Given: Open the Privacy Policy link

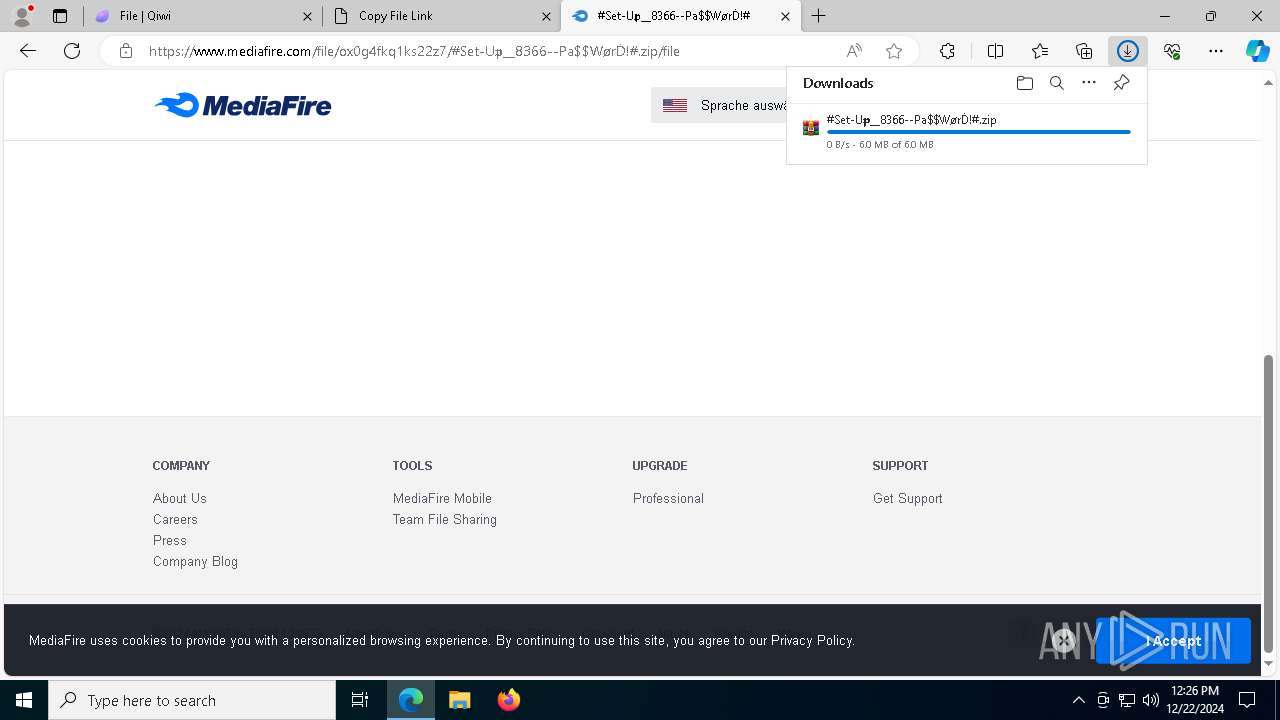Looking at the screenshot, I should pyautogui.click(x=812, y=640).
